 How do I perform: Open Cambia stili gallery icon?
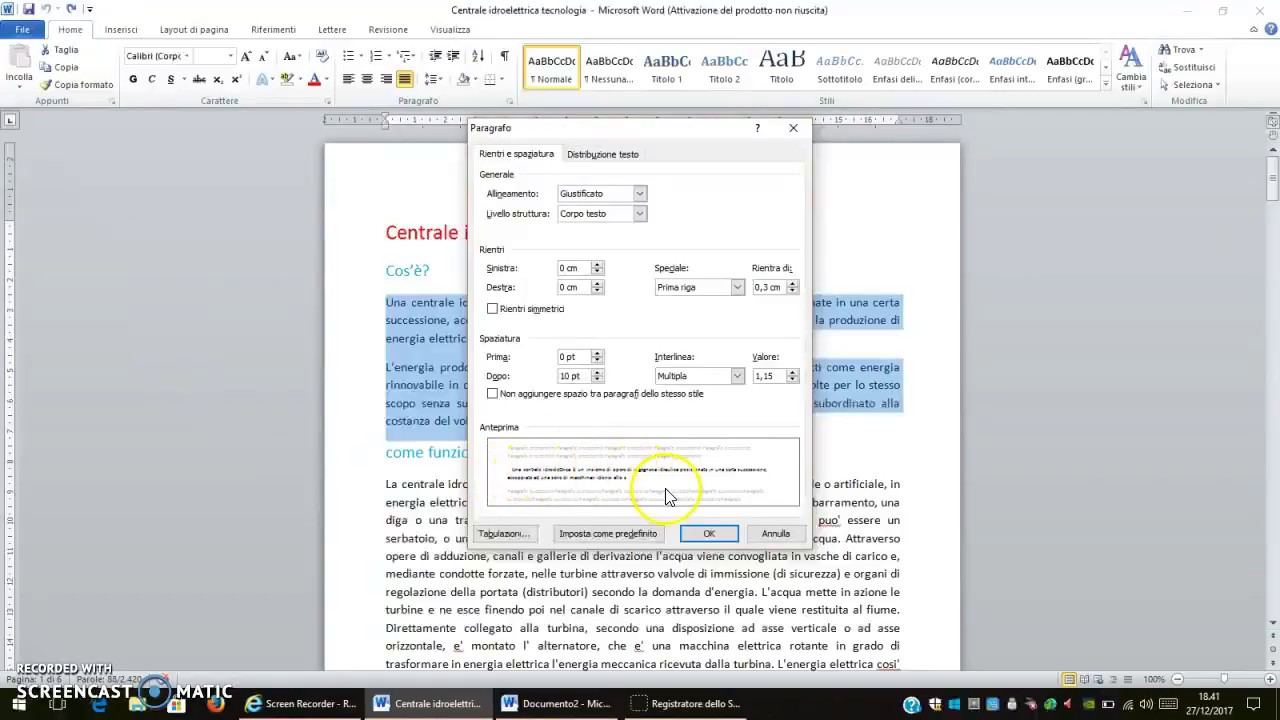pyautogui.click(x=1131, y=67)
